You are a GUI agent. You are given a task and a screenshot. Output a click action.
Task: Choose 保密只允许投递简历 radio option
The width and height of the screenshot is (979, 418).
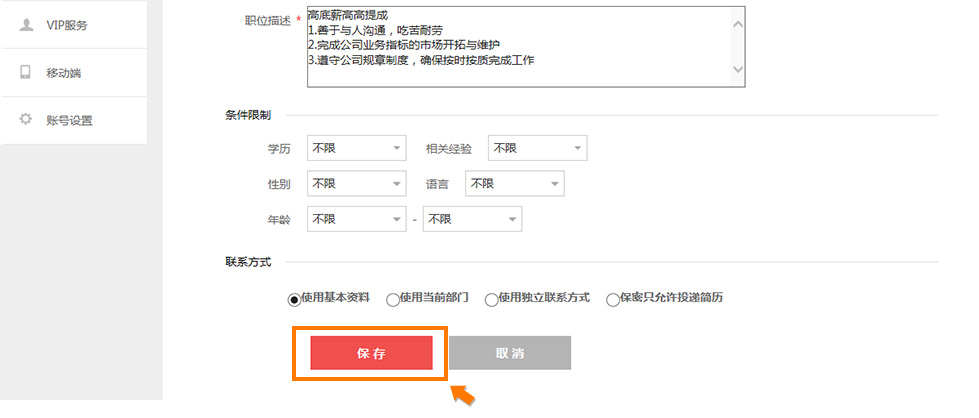click(x=612, y=300)
